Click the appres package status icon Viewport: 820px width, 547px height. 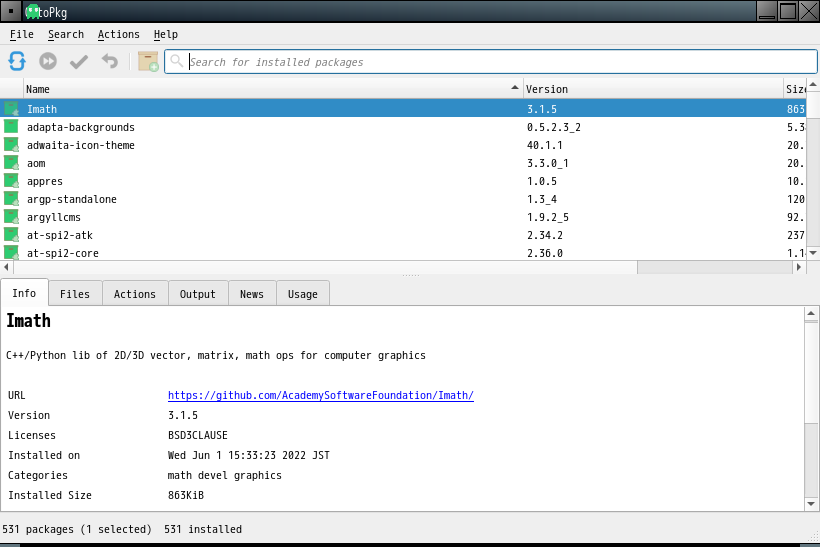tap(12, 181)
